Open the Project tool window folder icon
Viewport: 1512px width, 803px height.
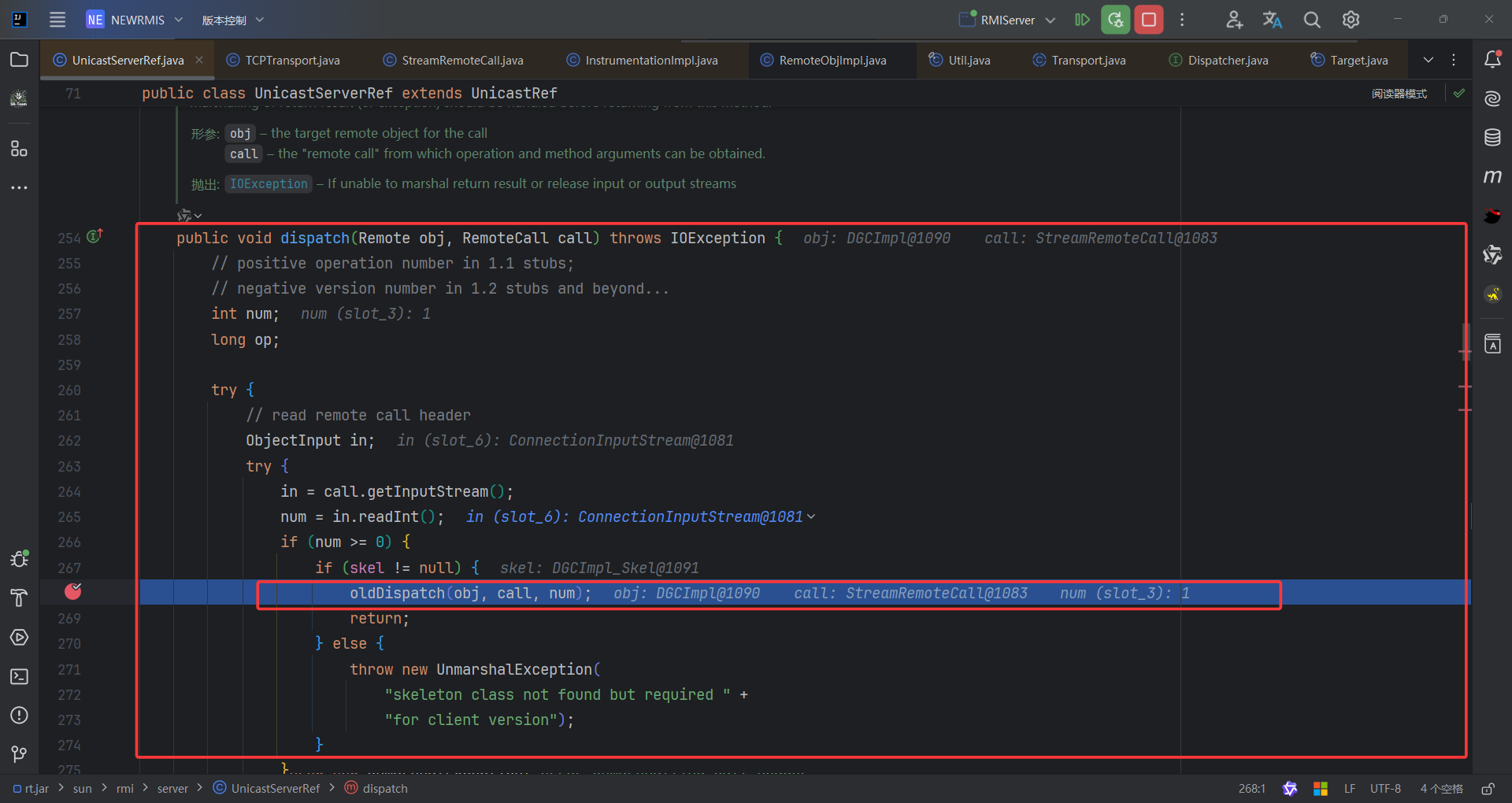coord(20,60)
